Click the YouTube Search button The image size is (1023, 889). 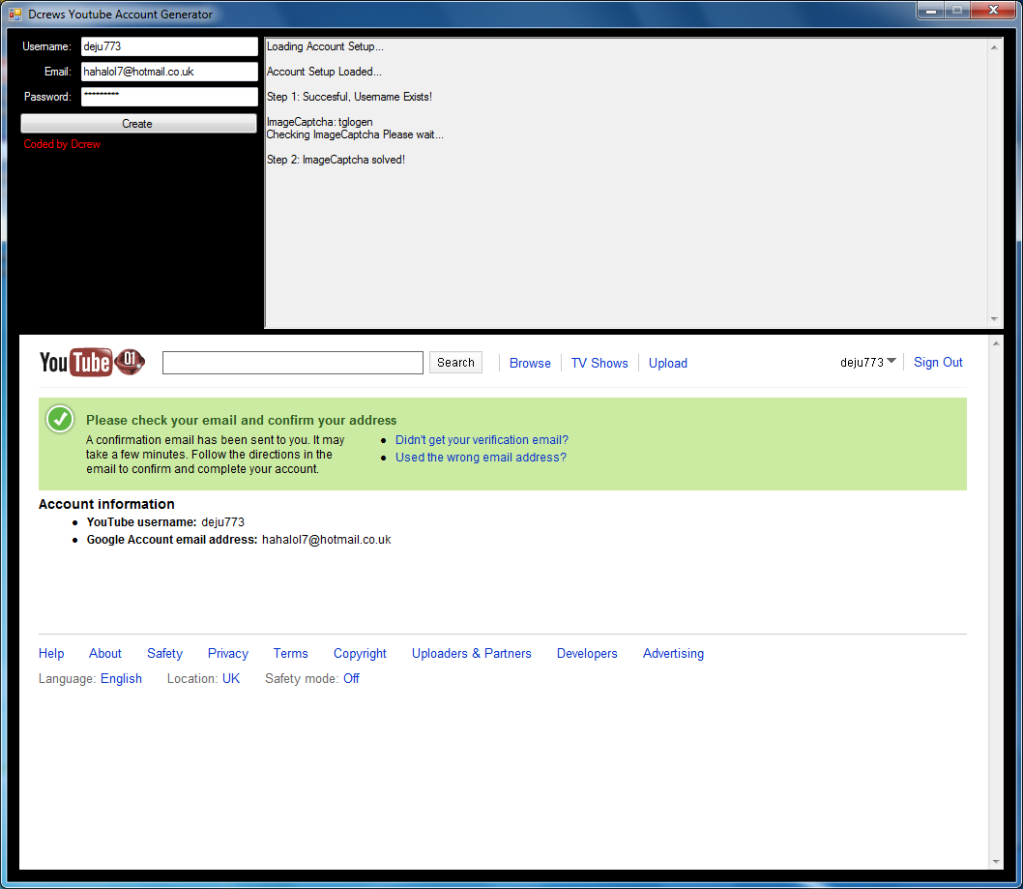click(455, 363)
